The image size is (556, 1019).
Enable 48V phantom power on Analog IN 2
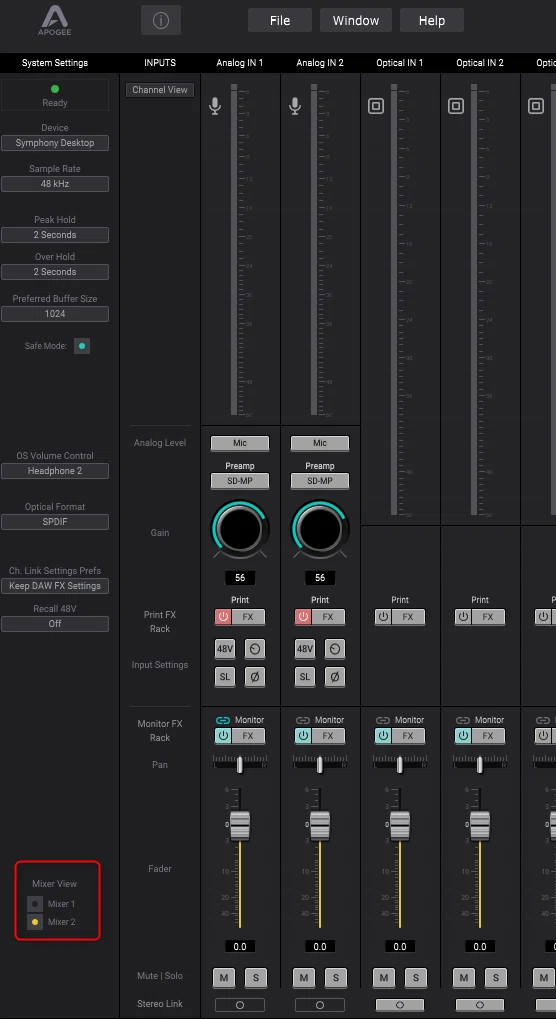coord(305,649)
